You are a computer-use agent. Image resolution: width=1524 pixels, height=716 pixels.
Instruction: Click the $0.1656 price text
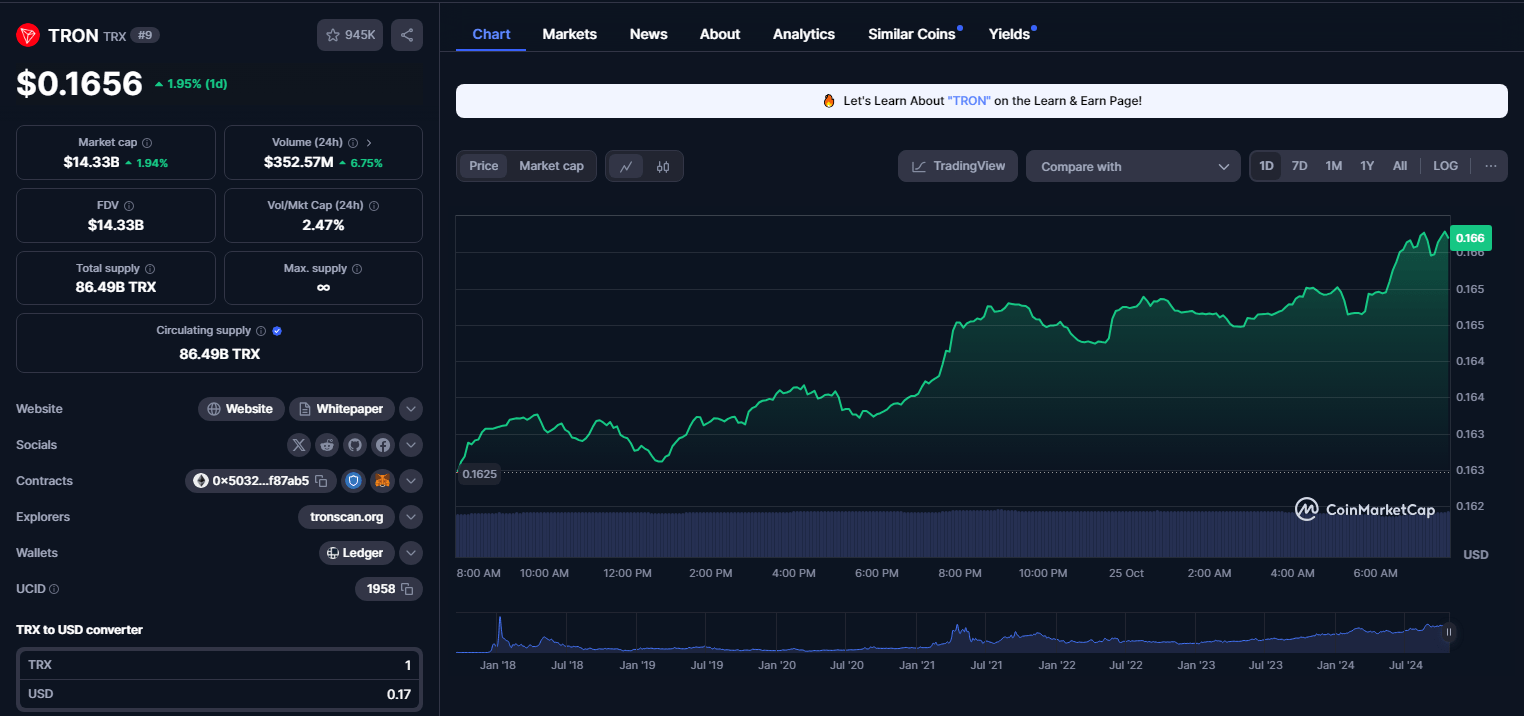coord(80,83)
